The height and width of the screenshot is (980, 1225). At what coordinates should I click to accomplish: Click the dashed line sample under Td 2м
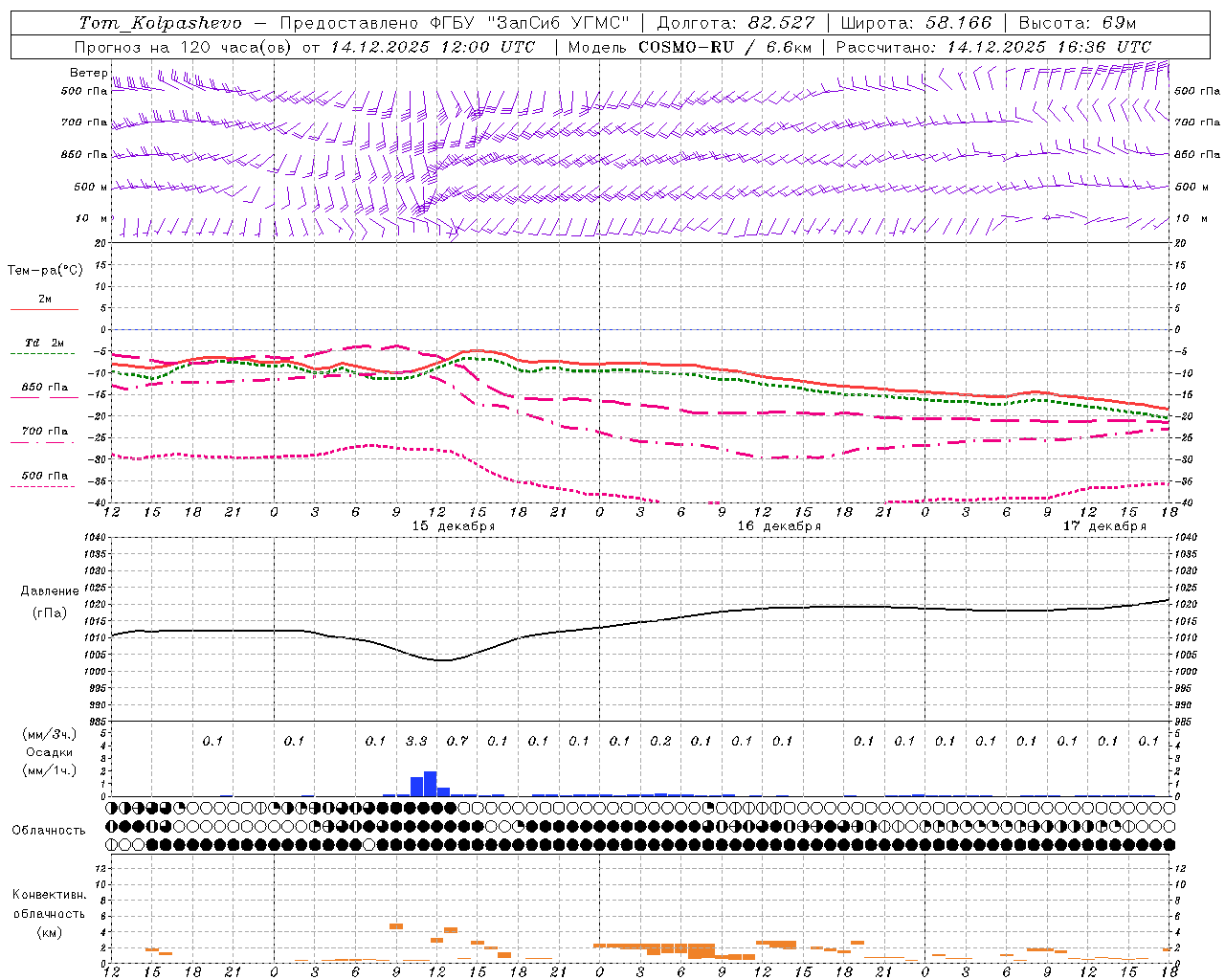42,353
